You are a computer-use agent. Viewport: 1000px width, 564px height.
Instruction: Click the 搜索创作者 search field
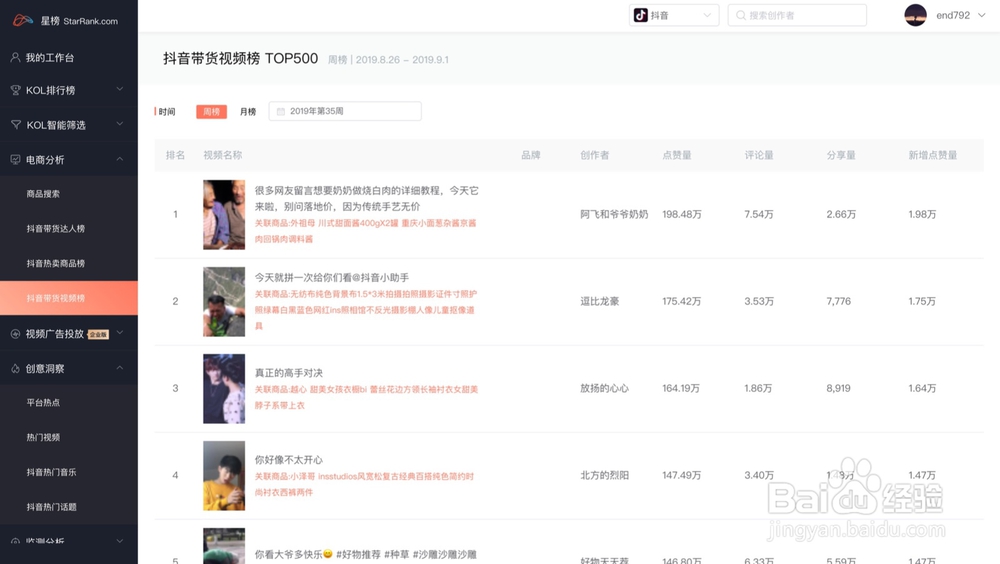coord(797,15)
